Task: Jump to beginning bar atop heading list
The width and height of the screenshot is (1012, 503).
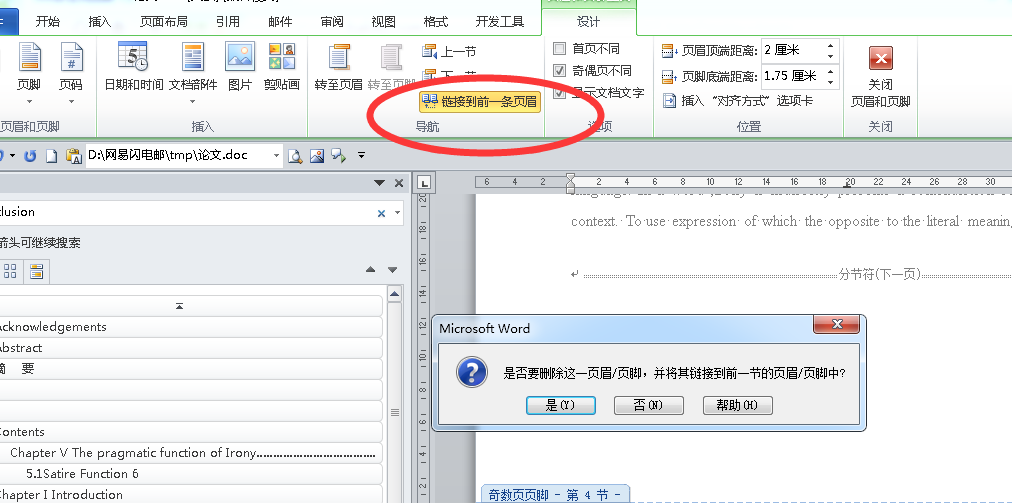Action: pos(190,306)
